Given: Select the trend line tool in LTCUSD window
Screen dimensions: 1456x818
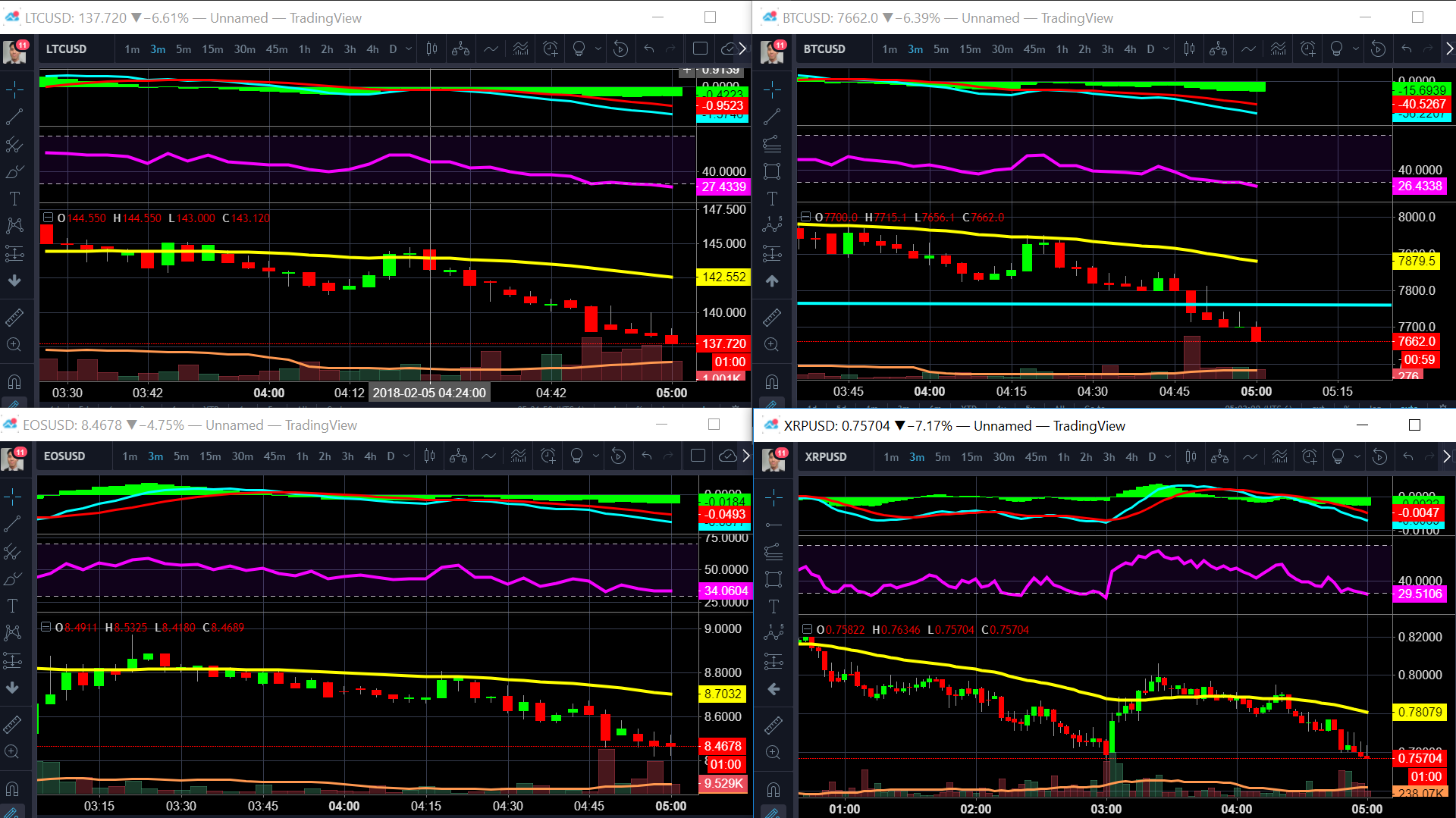Looking at the screenshot, I should point(14,117).
